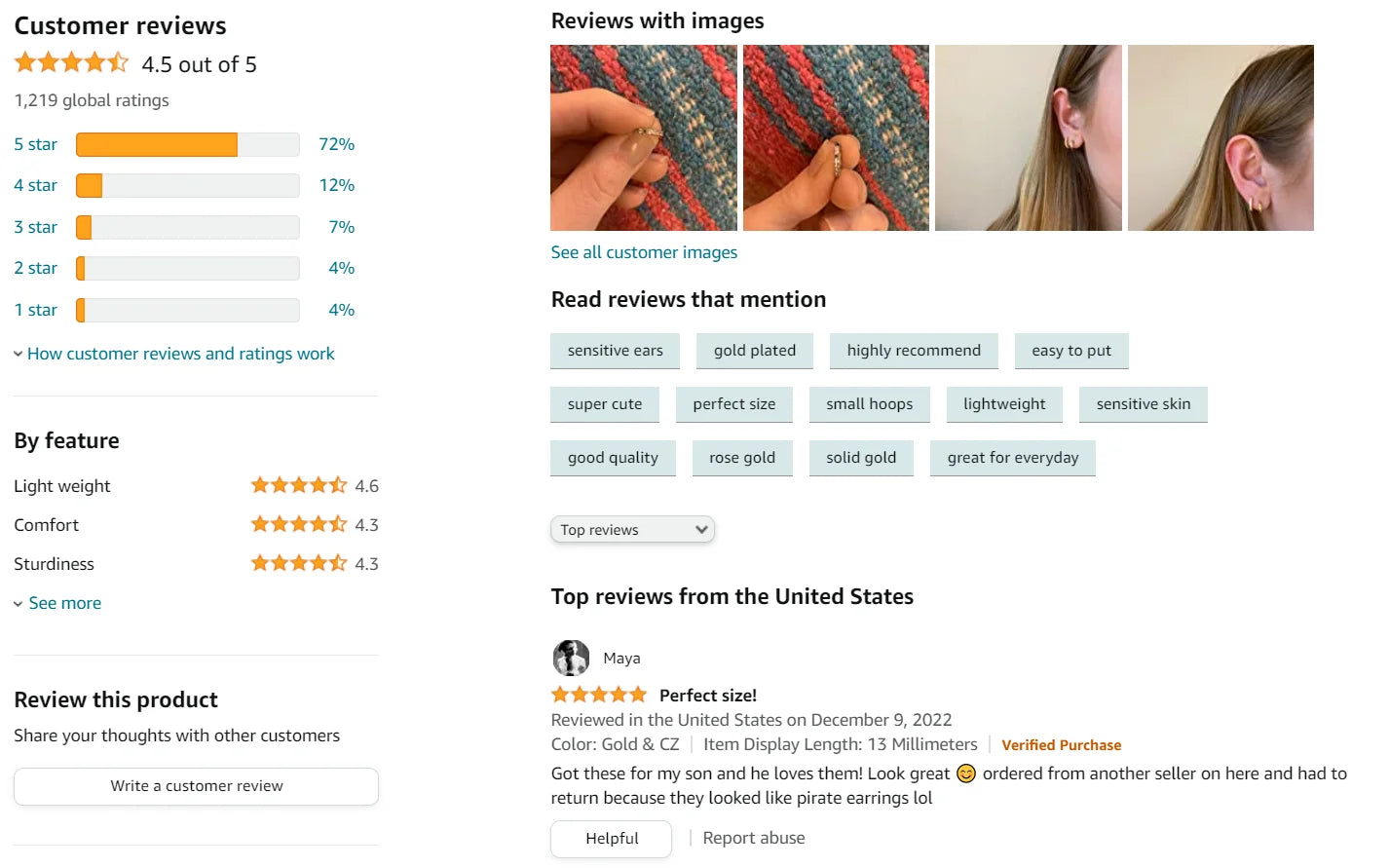Click the five-star rating on Maya's review

(x=598, y=695)
